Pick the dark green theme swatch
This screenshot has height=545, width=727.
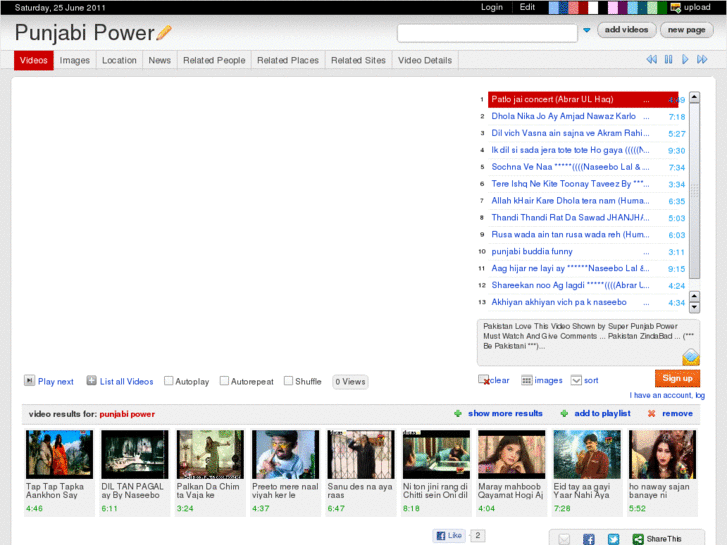coord(662,7)
